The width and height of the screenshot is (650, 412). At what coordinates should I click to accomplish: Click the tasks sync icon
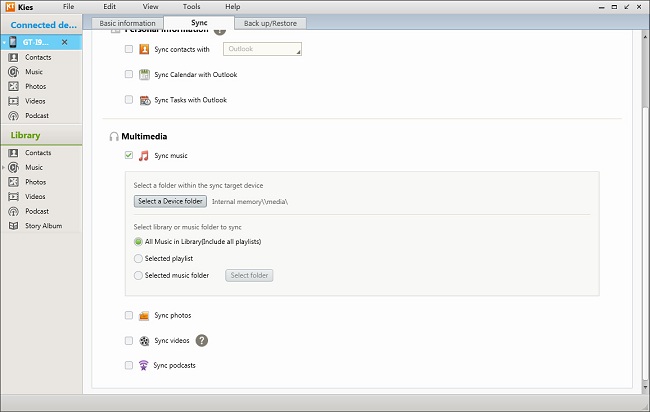[x=145, y=100]
